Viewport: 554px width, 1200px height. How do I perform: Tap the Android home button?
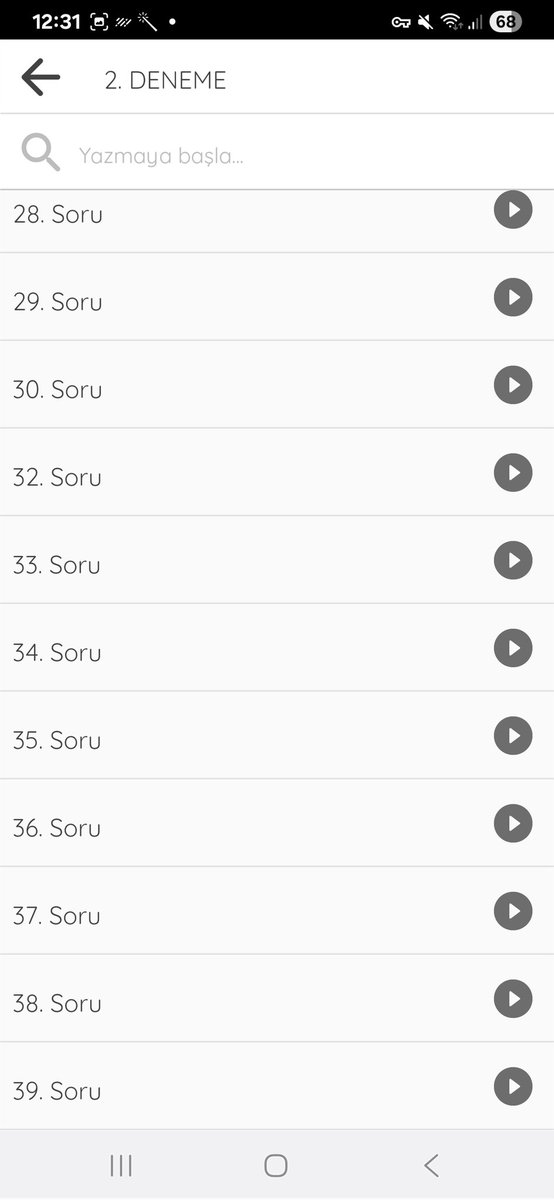(x=276, y=1165)
